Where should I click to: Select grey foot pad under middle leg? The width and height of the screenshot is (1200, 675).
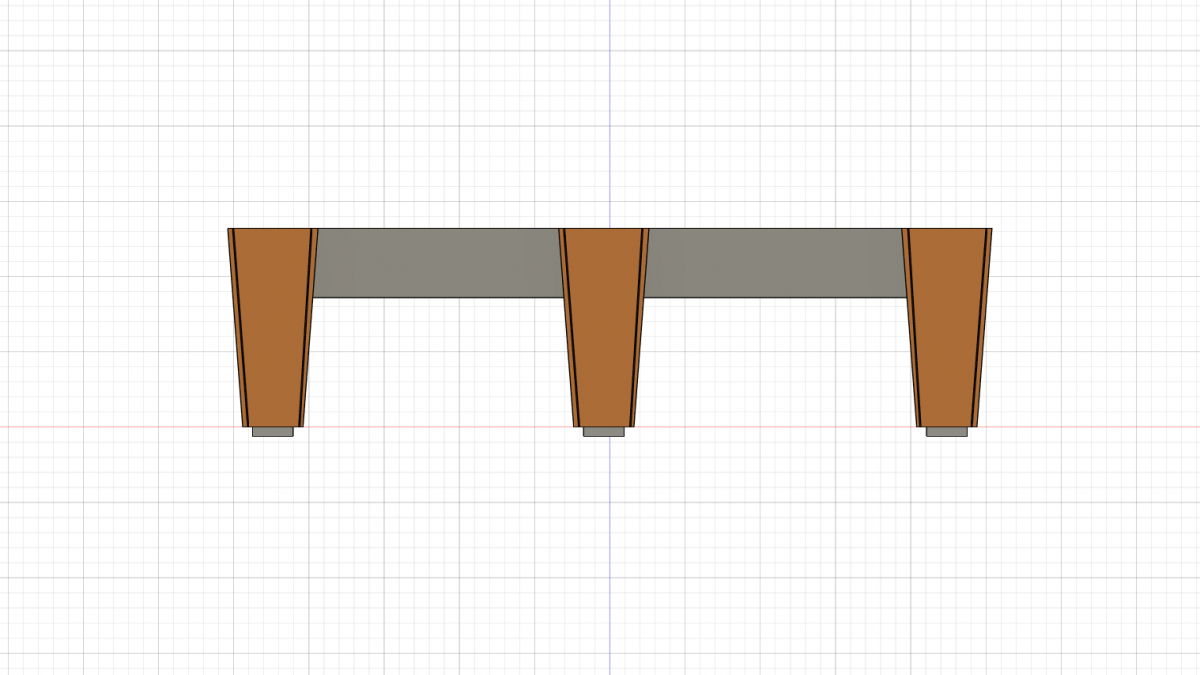(604, 432)
